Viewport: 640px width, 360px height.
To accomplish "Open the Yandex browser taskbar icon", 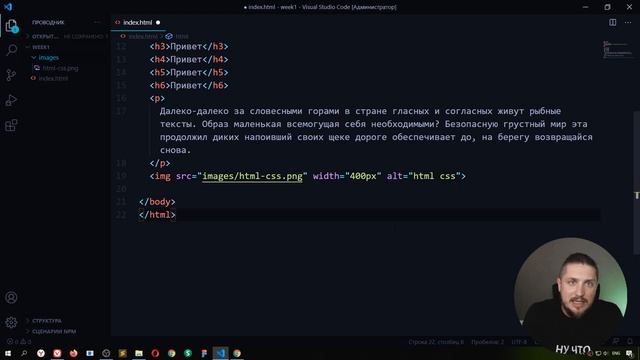I will click(x=41, y=353).
